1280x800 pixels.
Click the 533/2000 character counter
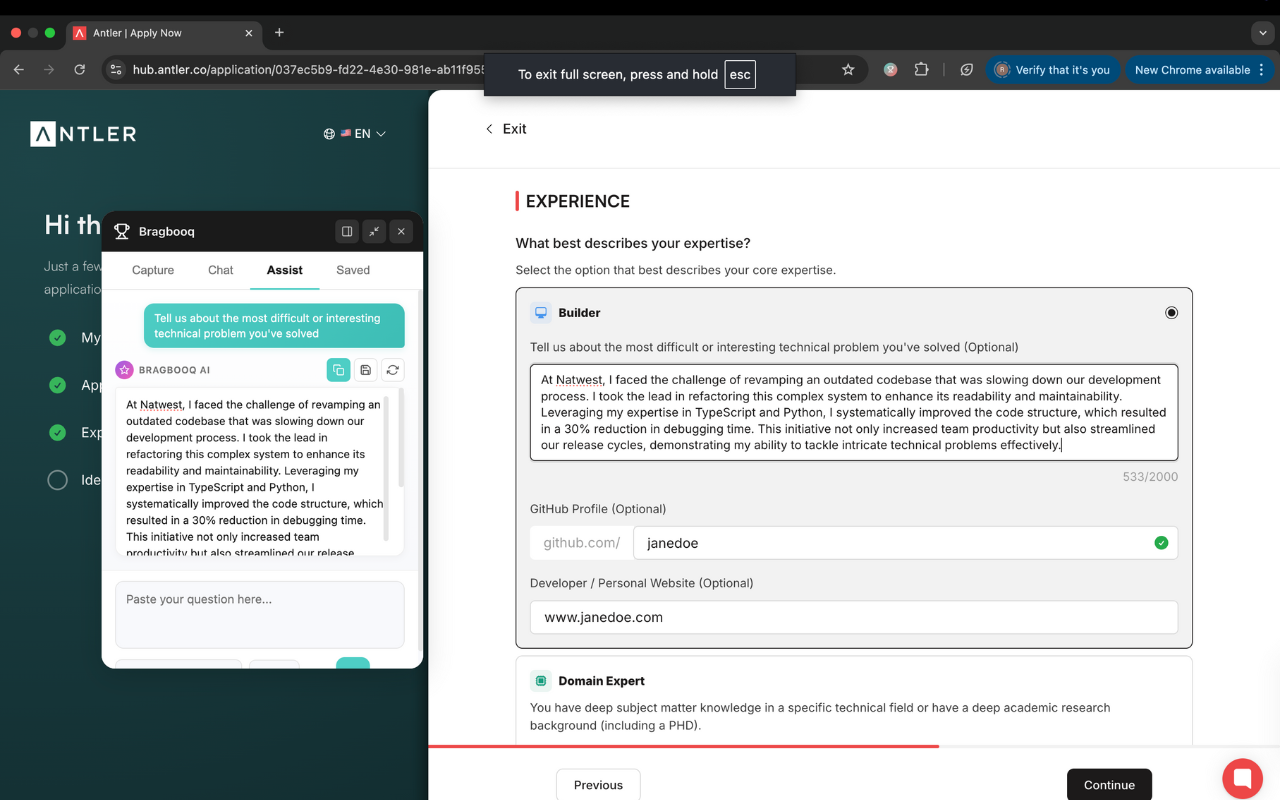pyautogui.click(x=1150, y=477)
